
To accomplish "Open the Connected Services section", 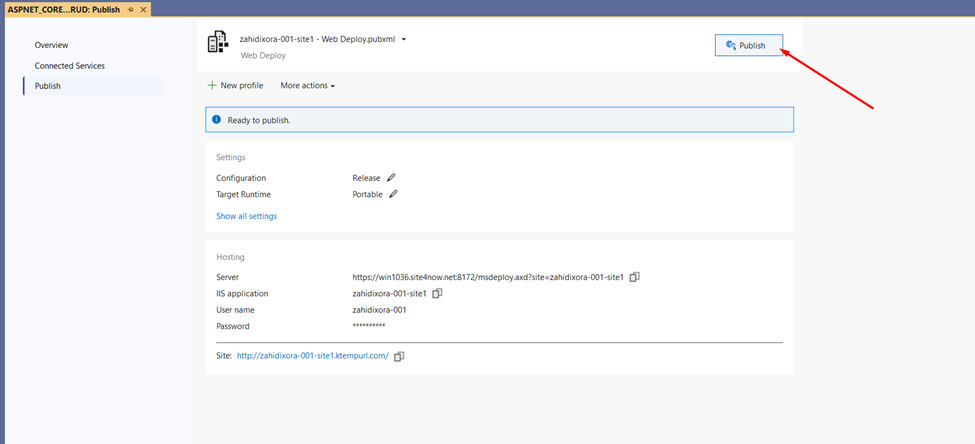I will click(69, 66).
